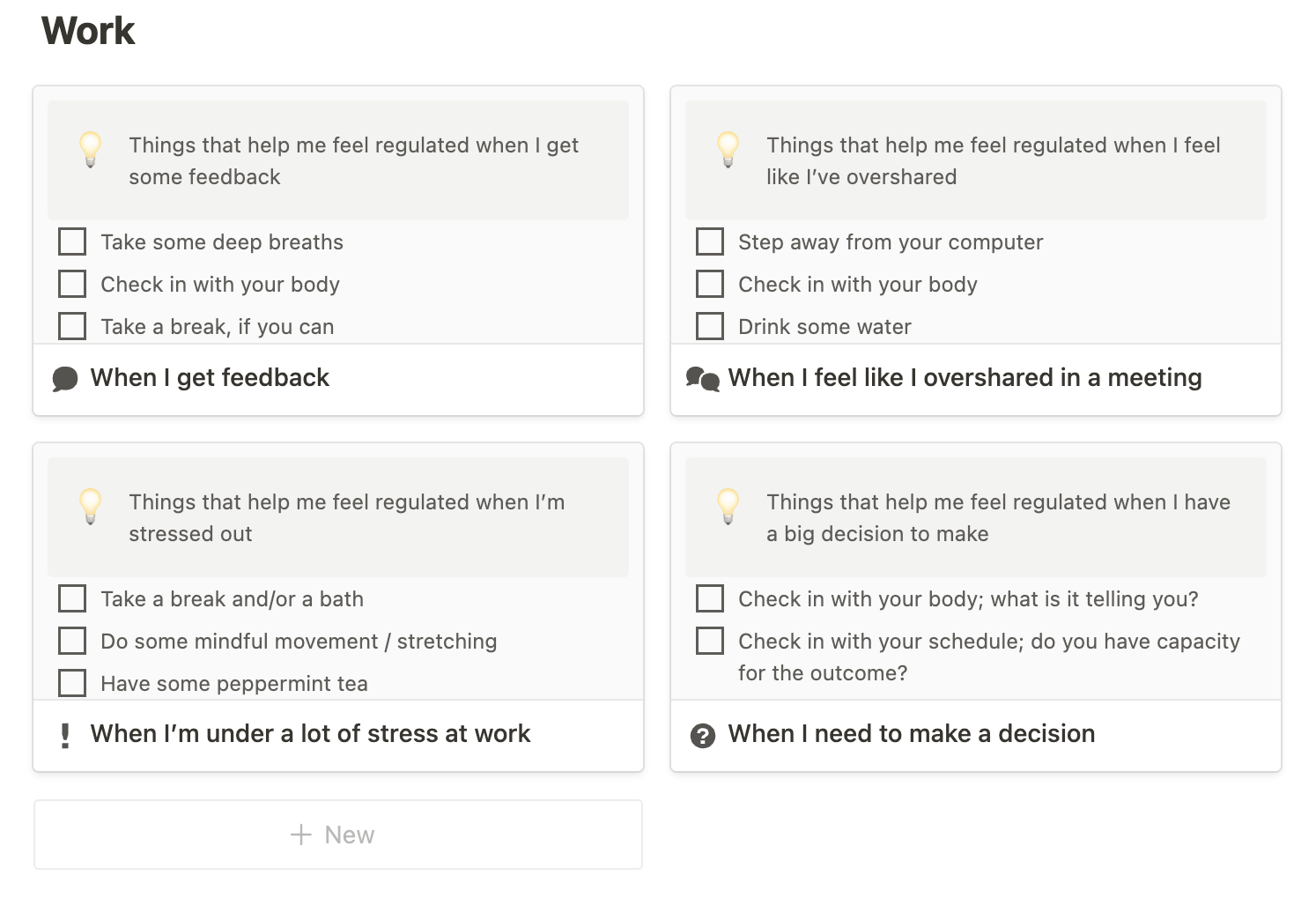Click the lightbulb icon in stressed out callout
The image size is (1316, 913).
point(91,506)
